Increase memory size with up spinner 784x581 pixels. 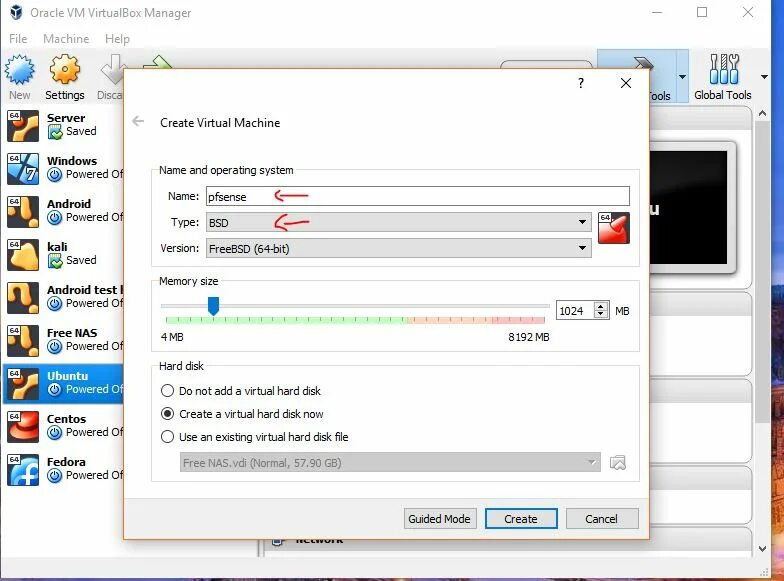(601, 306)
